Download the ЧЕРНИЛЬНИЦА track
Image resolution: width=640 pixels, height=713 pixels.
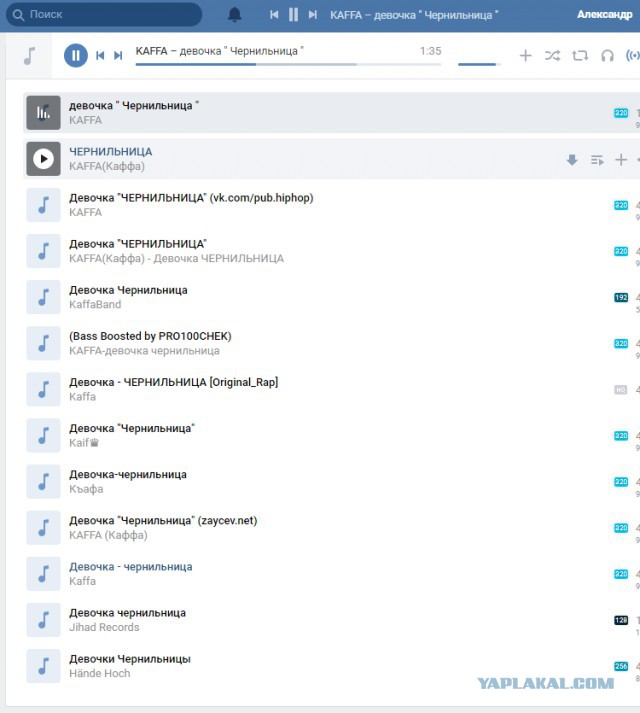pyautogui.click(x=572, y=160)
